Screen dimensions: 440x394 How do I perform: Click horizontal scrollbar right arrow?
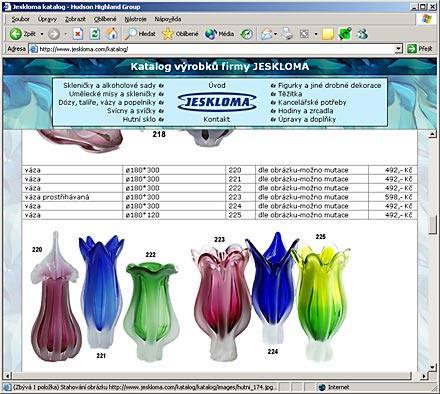pyautogui.click(x=424, y=376)
